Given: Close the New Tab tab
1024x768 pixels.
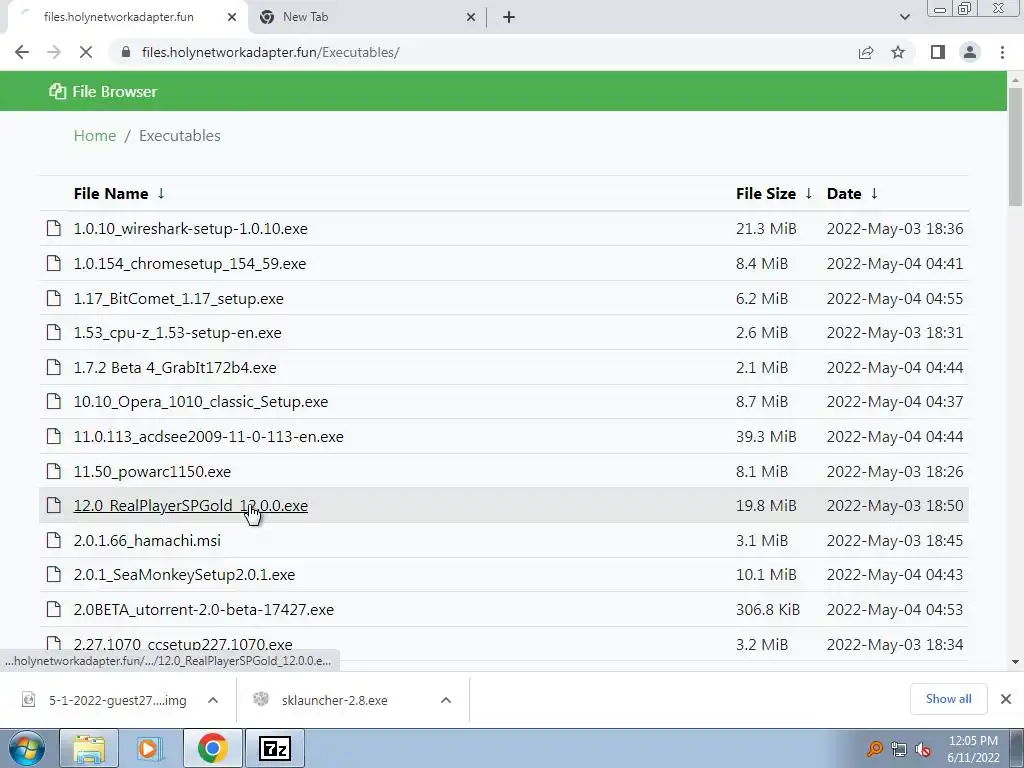Looking at the screenshot, I should click(471, 17).
